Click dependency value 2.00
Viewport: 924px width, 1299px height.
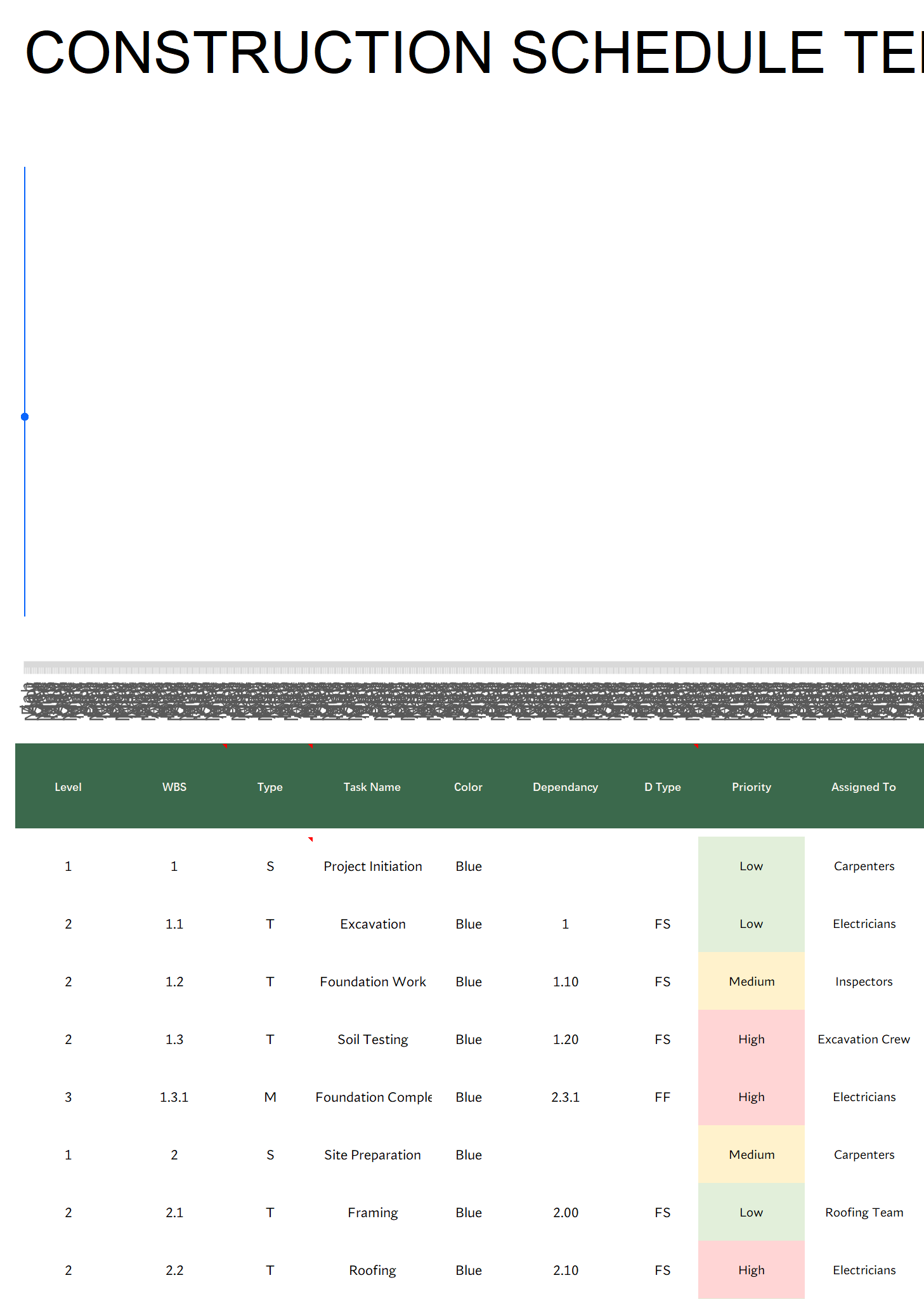click(565, 1212)
